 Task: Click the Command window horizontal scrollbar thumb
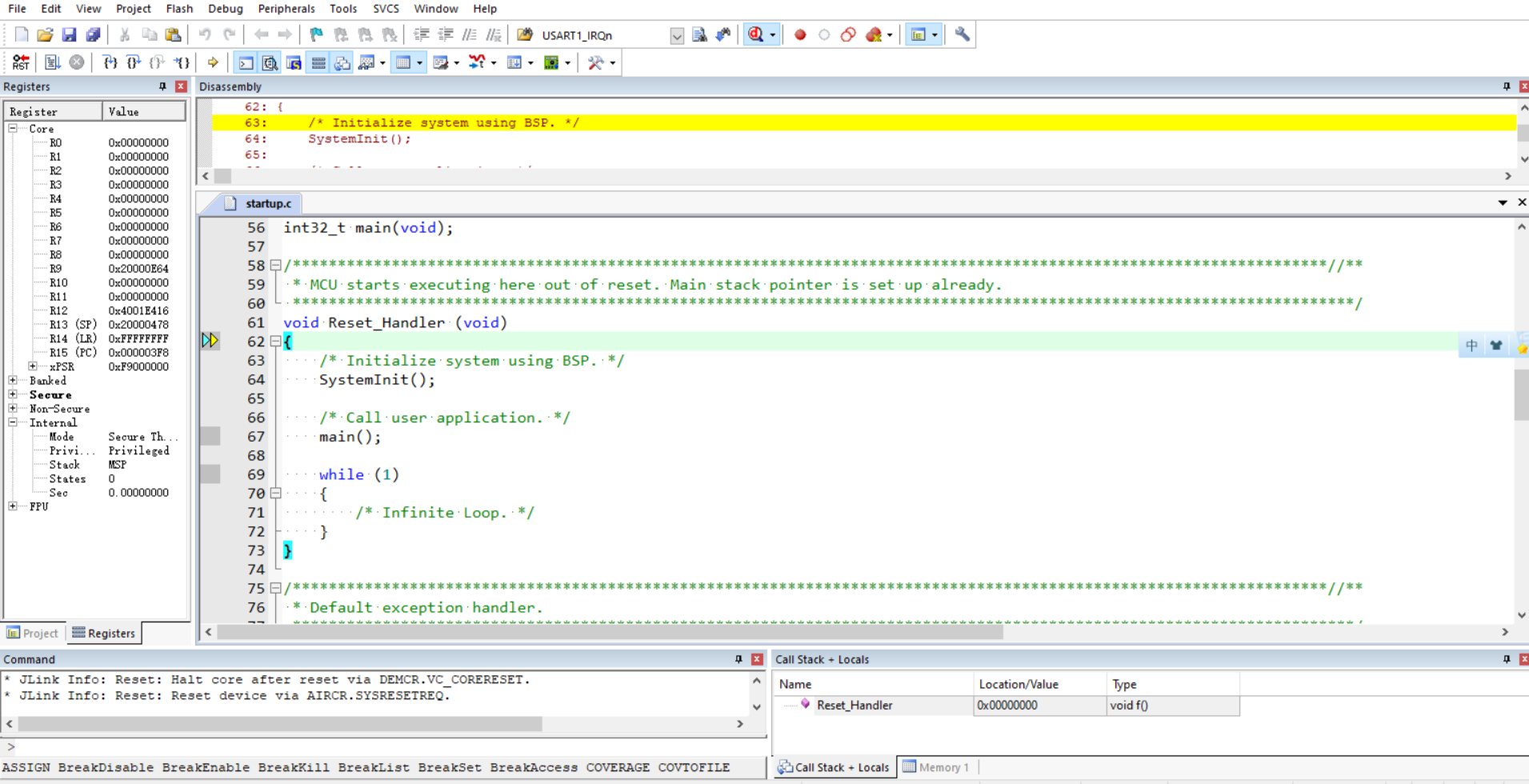pos(280,724)
